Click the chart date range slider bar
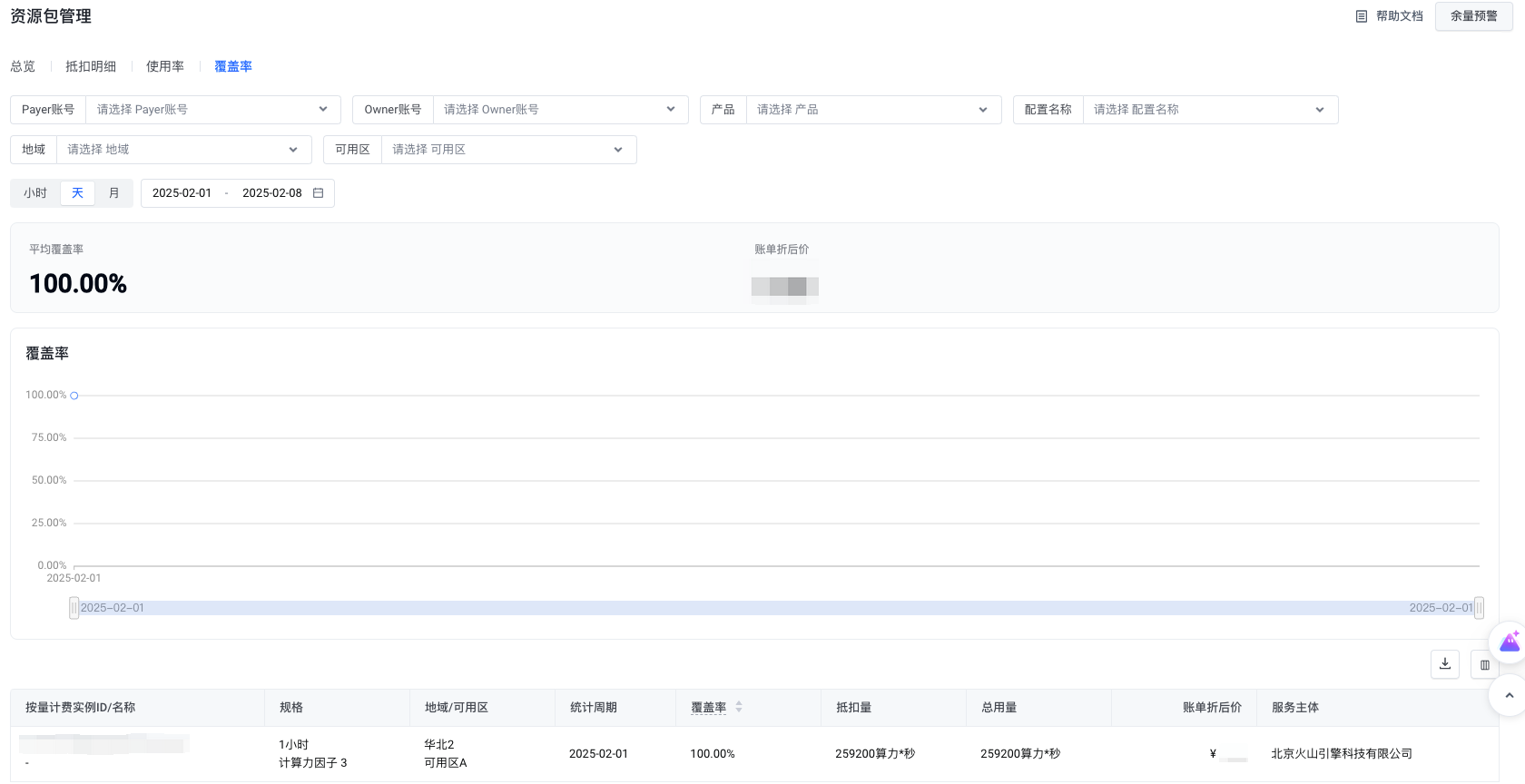1525x784 pixels. 776,608
